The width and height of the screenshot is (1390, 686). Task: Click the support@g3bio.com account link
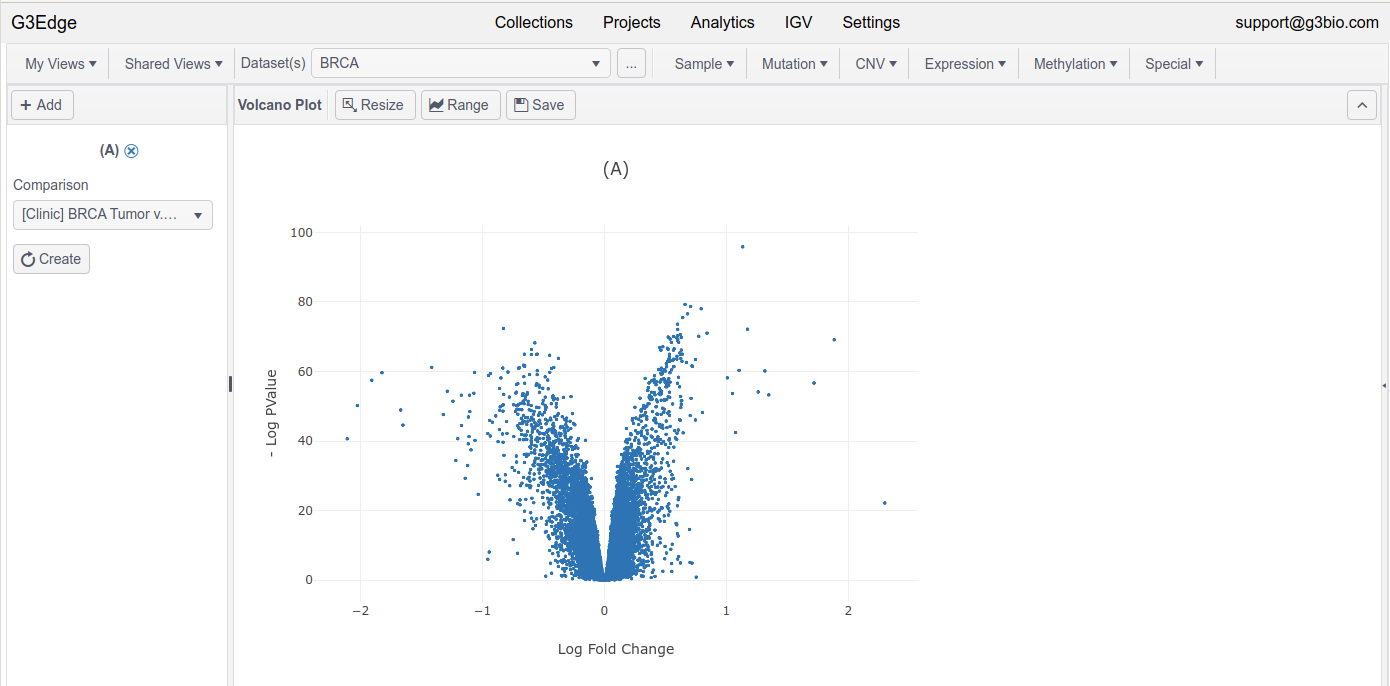1307,22
